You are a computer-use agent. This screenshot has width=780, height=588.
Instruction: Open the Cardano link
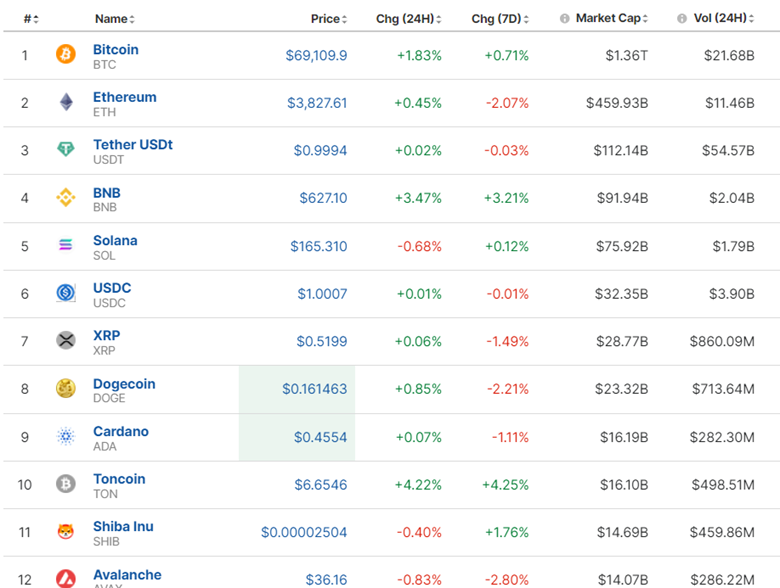121,431
